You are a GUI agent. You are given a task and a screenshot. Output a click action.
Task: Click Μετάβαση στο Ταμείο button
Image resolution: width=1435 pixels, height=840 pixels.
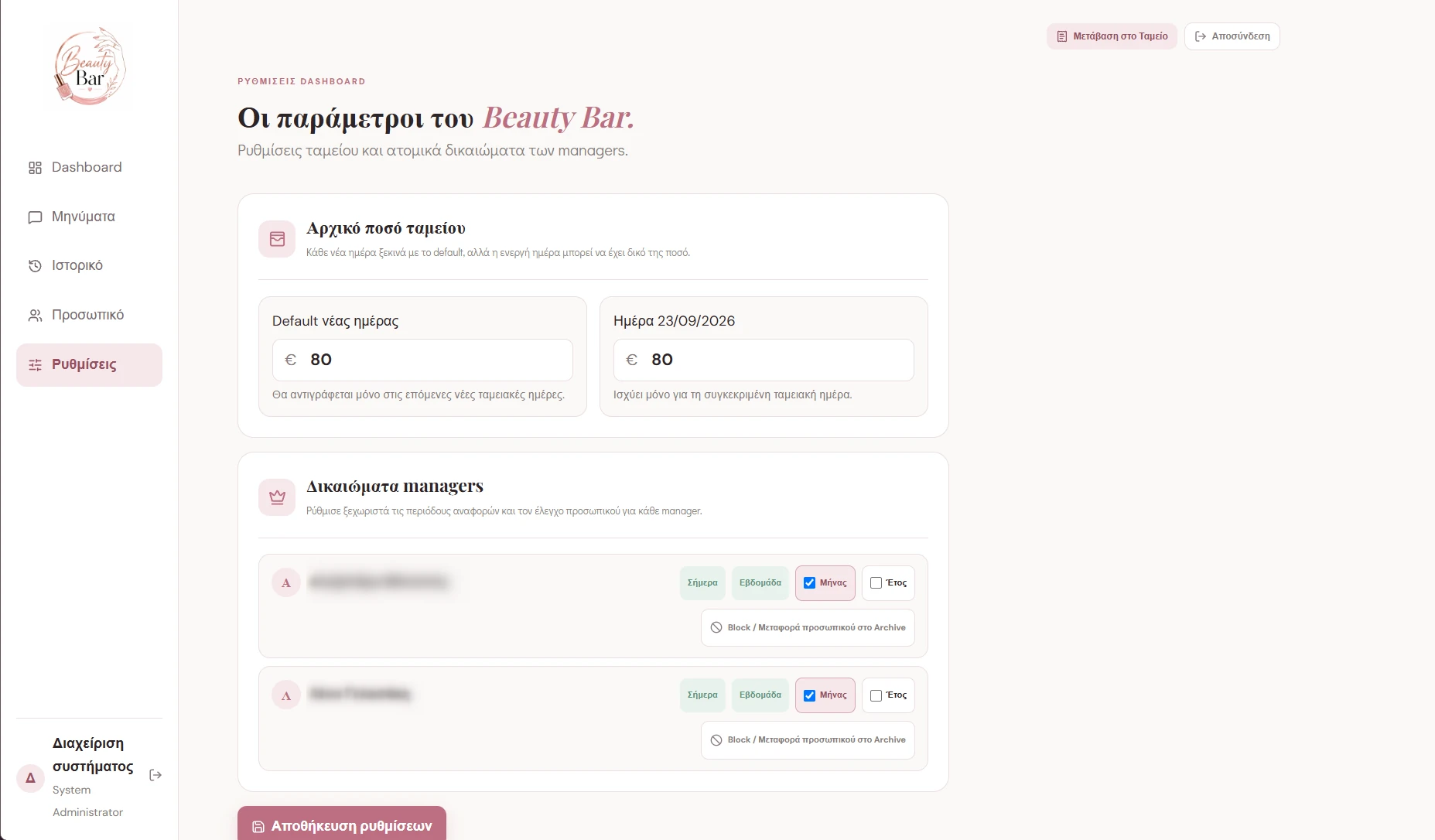pos(1112,36)
